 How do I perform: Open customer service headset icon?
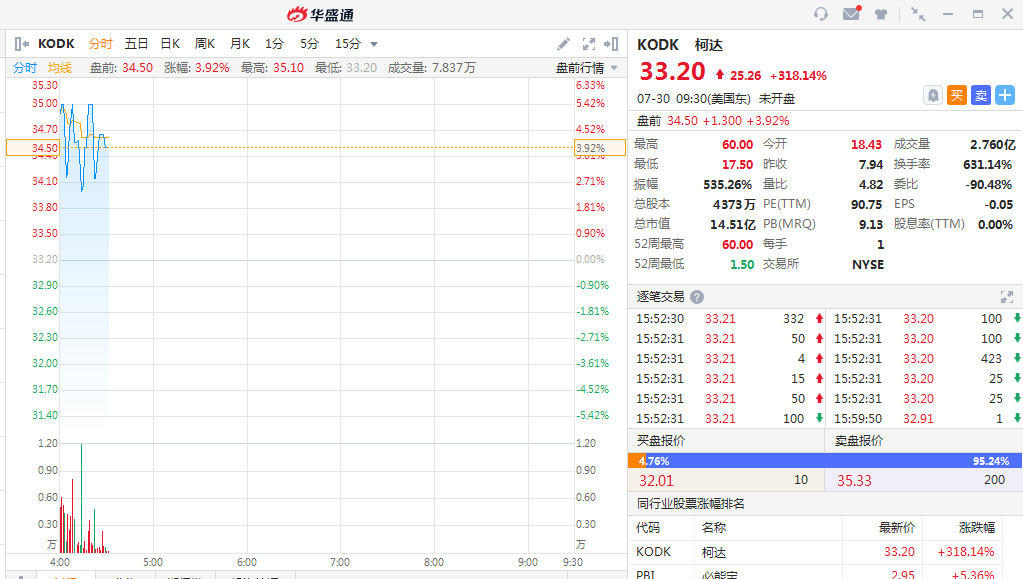pyautogui.click(x=821, y=14)
